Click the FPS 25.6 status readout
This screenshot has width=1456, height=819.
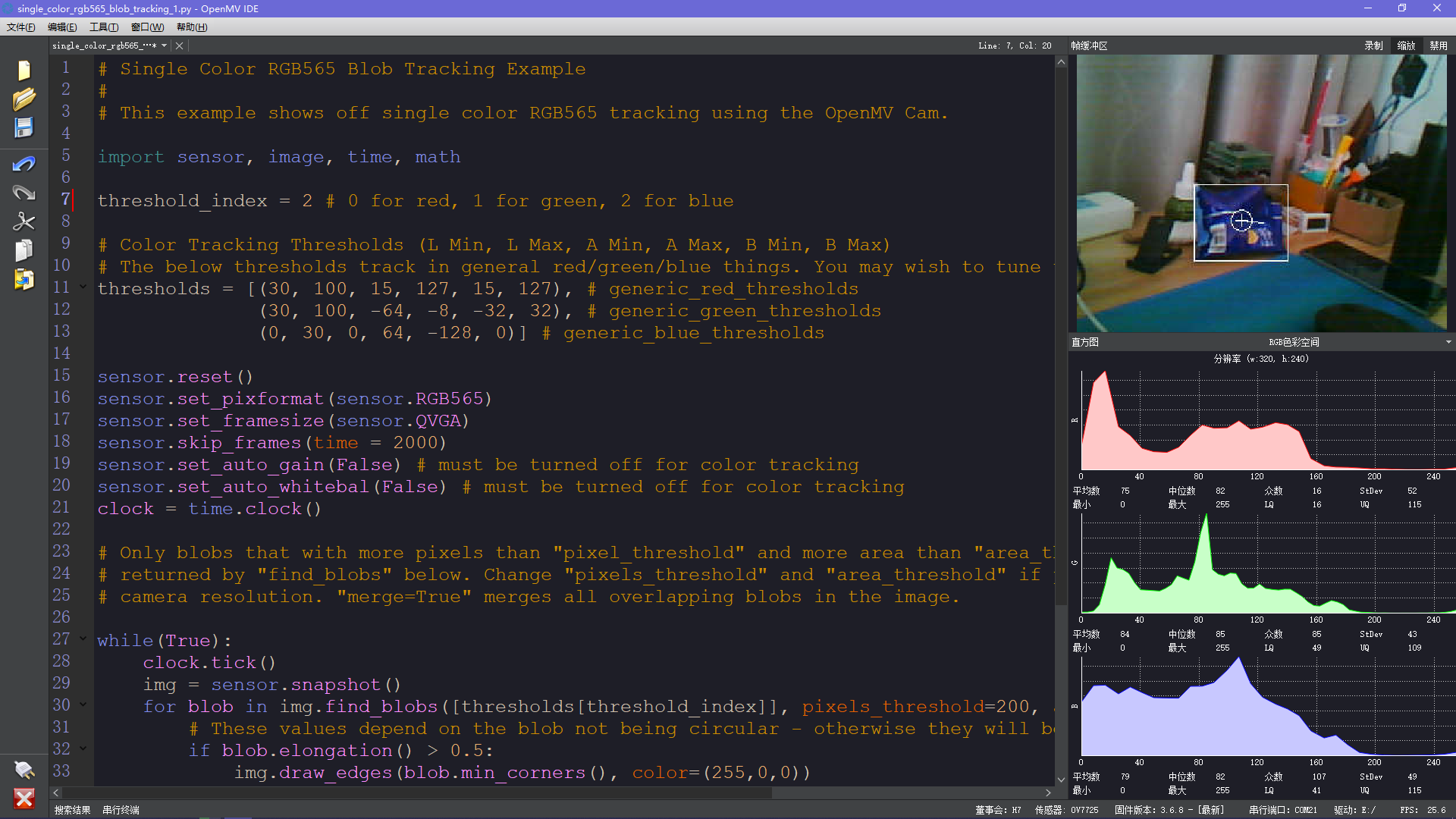pos(1423,811)
